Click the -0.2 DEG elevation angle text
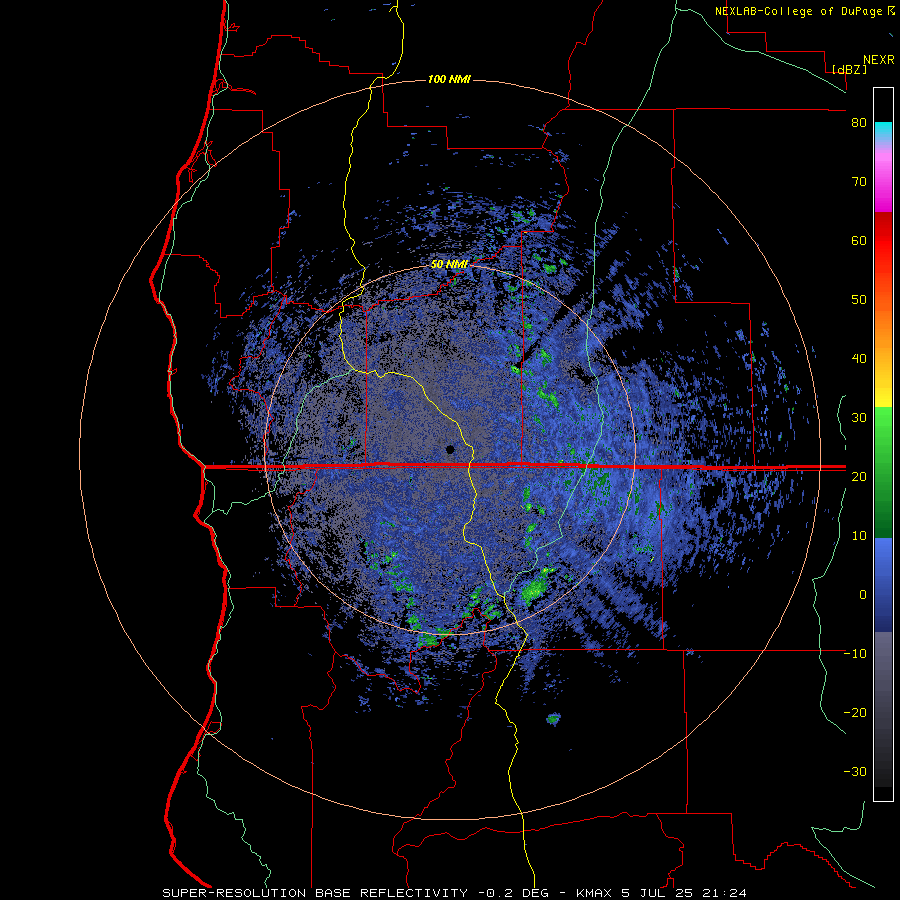The height and width of the screenshot is (900, 900). [x=513, y=893]
